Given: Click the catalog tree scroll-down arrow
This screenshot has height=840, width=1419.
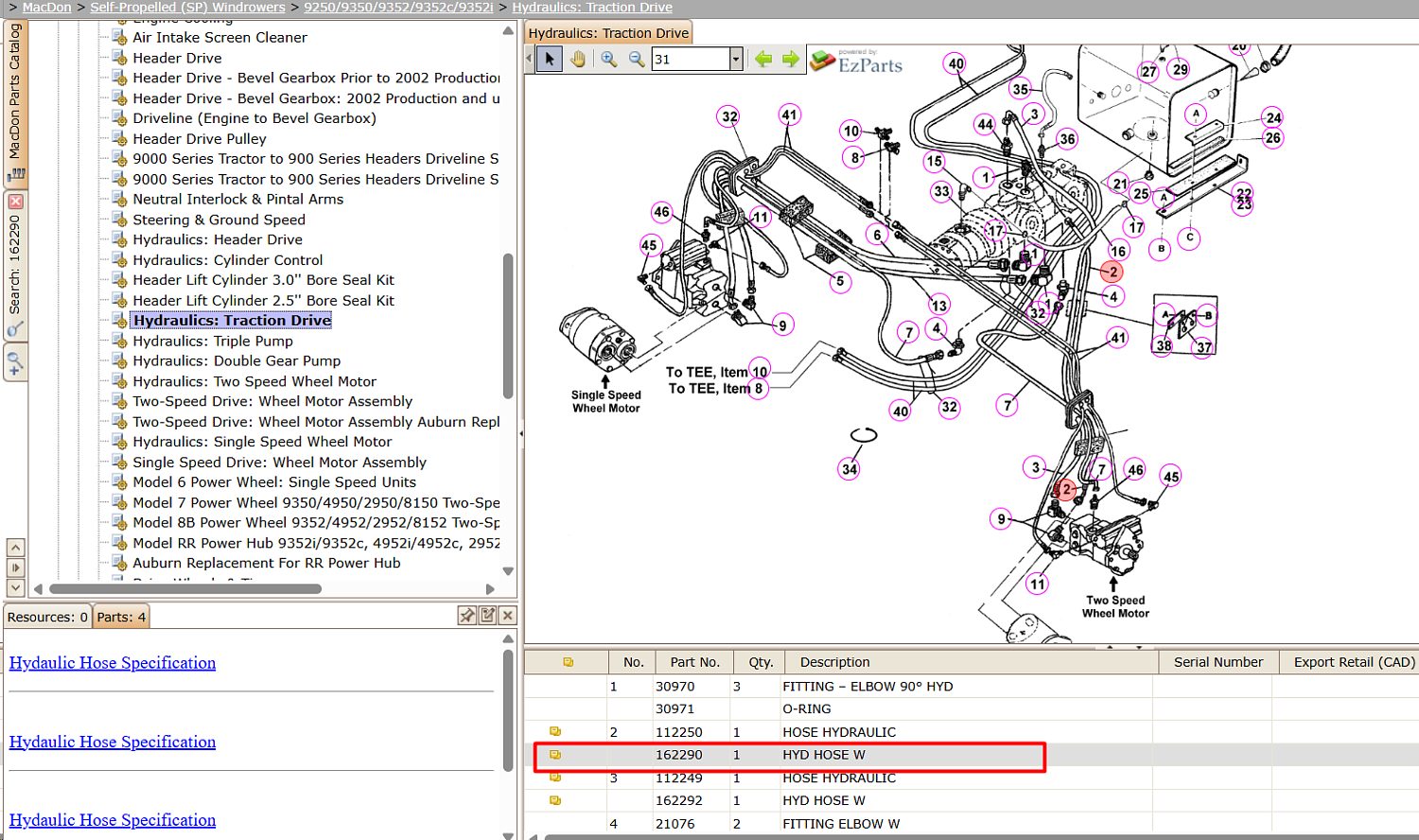Looking at the screenshot, I should pyautogui.click(x=508, y=571).
